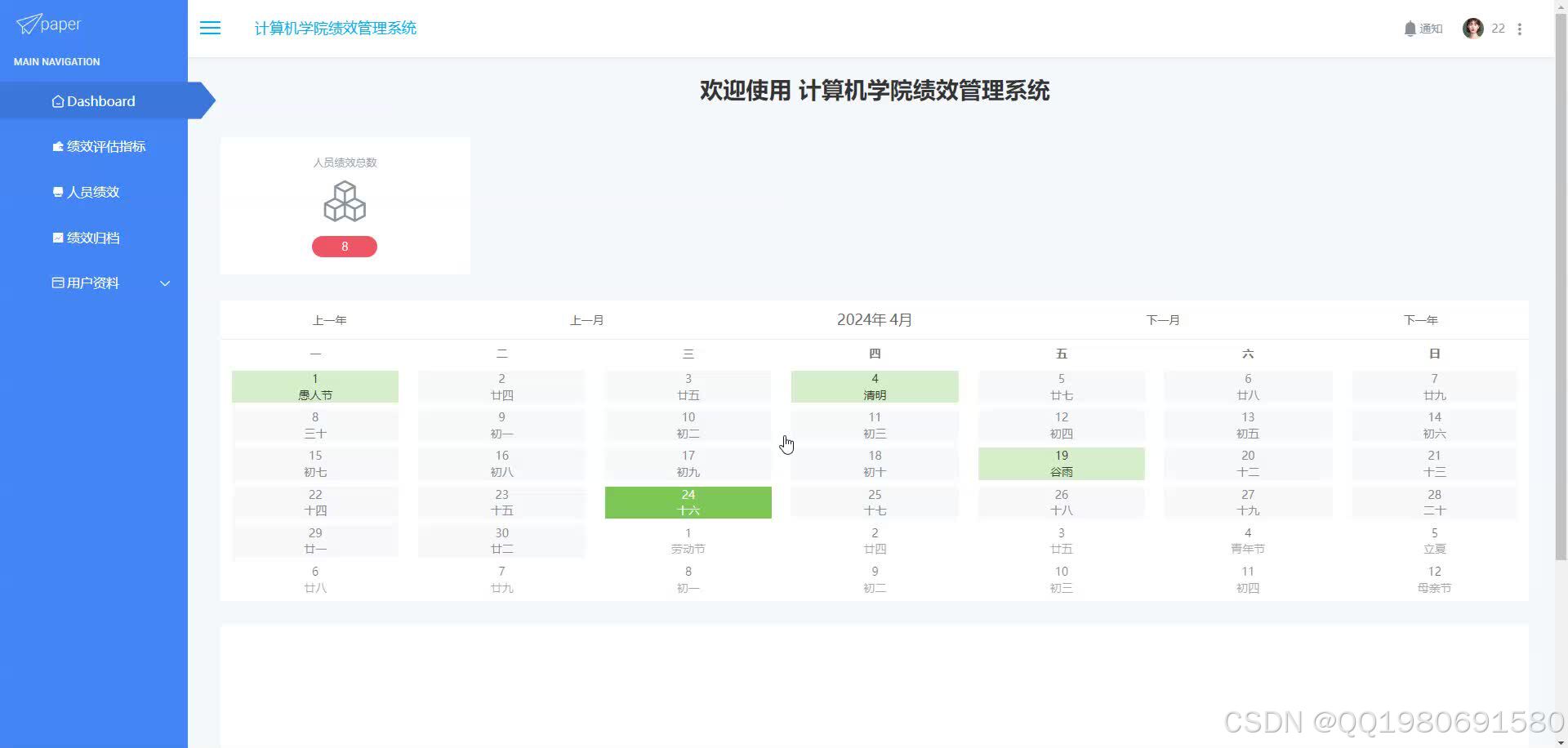Open the user avatar profile picture
1568x748 pixels.
click(x=1472, y=28)
